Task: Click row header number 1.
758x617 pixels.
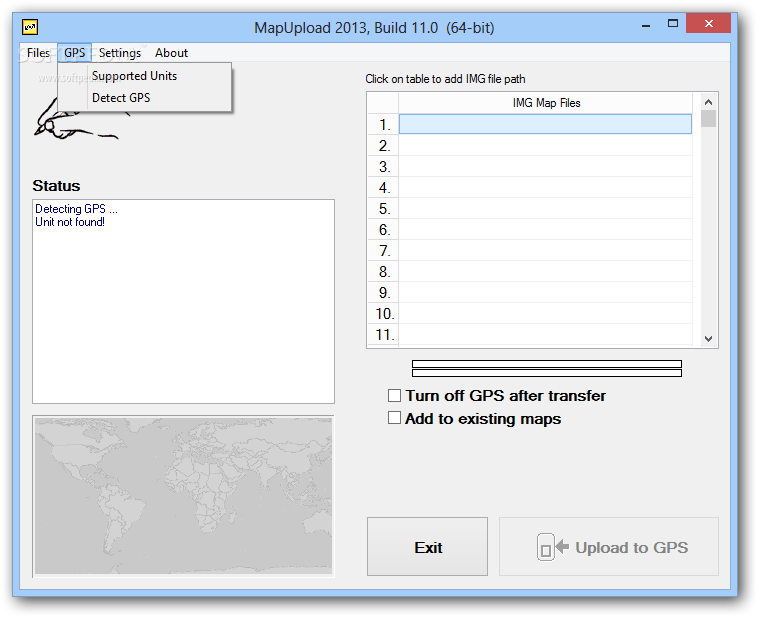Action: (x=383, y=124)
